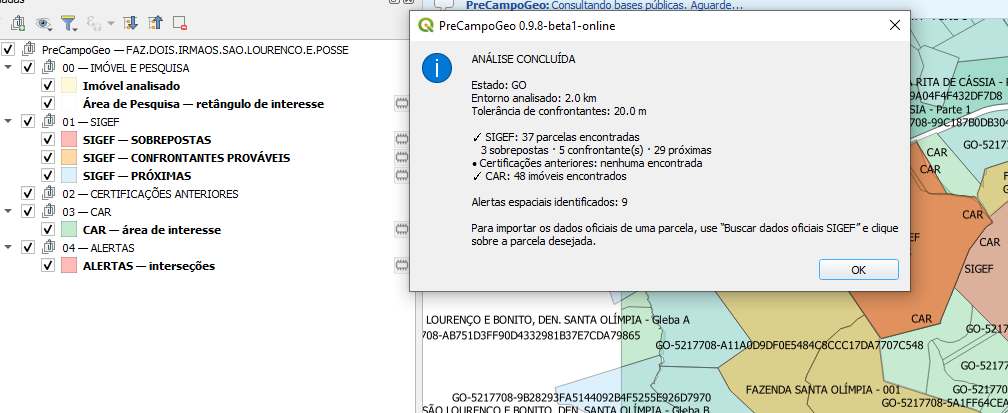Click 'SIGEF: 37 parcelas encontradas' text line
The height and width of the screenshot is (413, 1008).
click(561, 137)
